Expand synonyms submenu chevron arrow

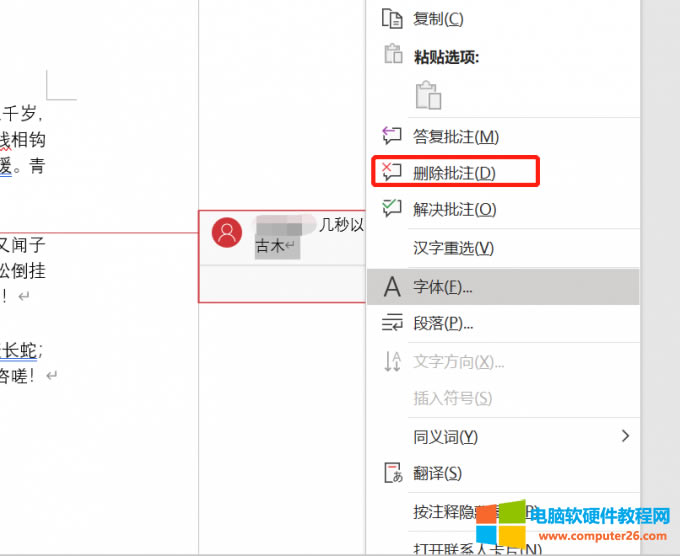(625, 436)
